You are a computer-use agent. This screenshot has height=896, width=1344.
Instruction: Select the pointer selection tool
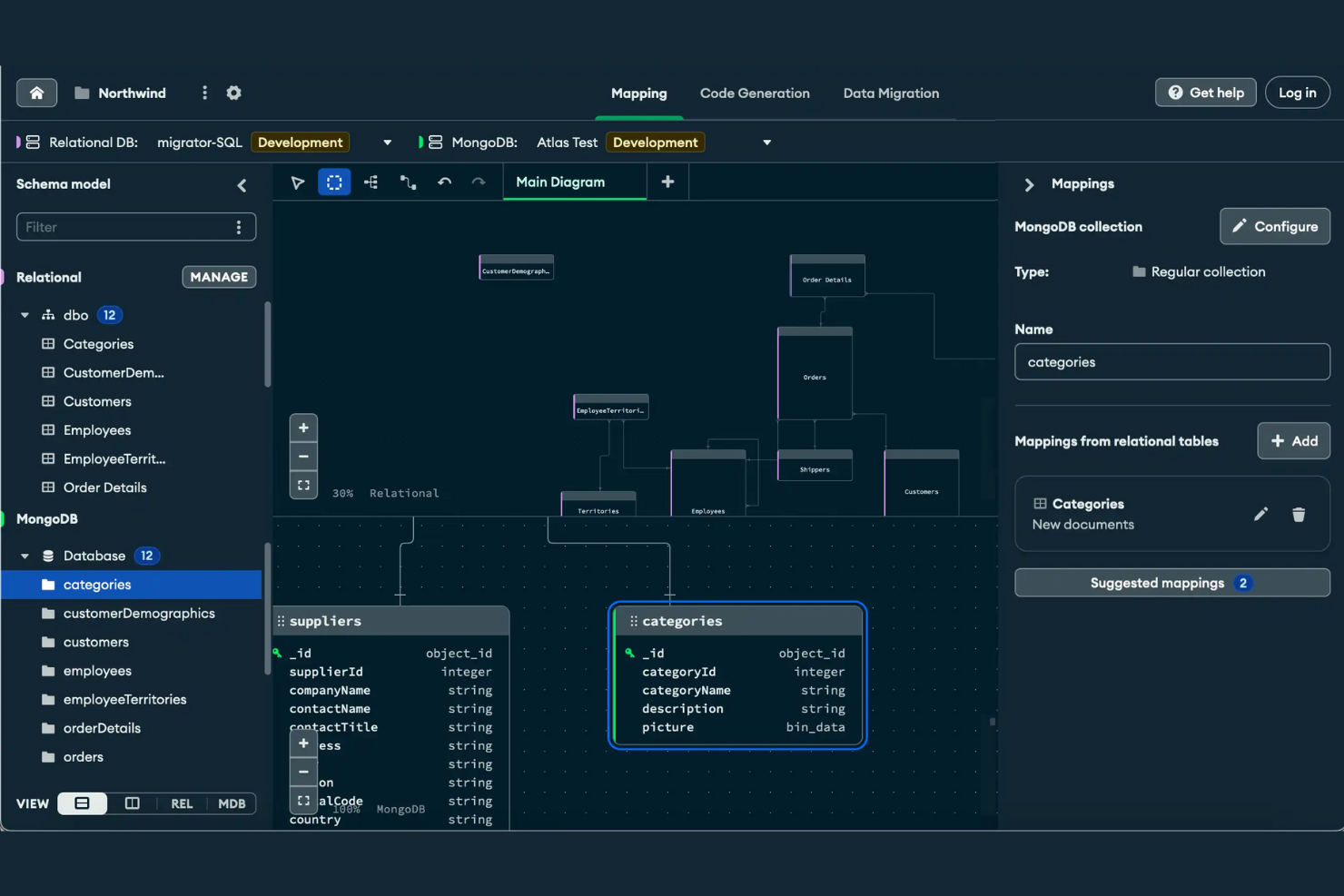(297, 182)
